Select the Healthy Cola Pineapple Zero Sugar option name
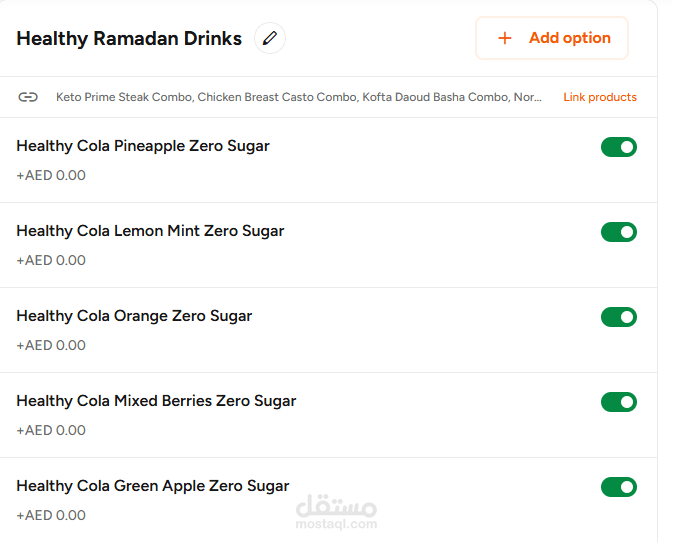The width and height of the screenshot is (673, 542). point(143,146)
